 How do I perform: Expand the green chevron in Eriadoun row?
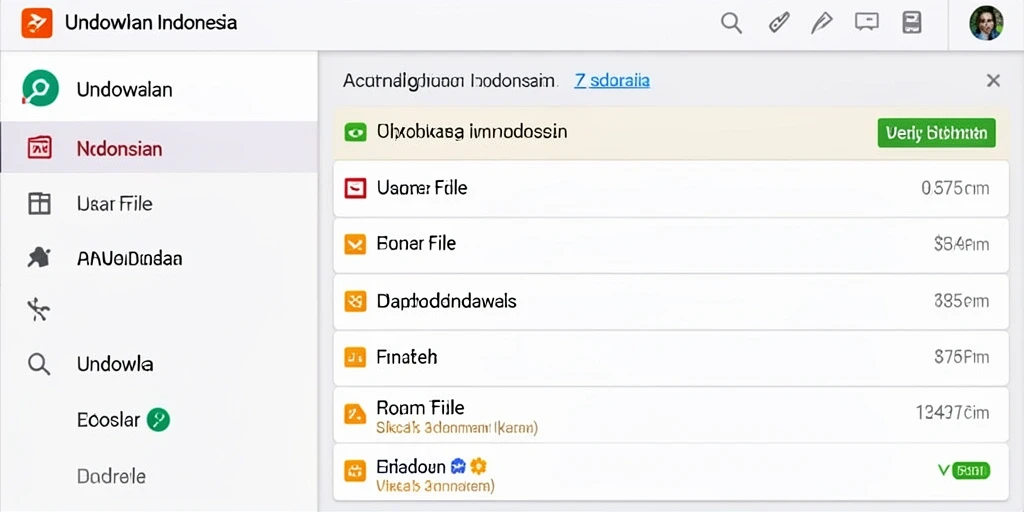[x=943, y=469]
